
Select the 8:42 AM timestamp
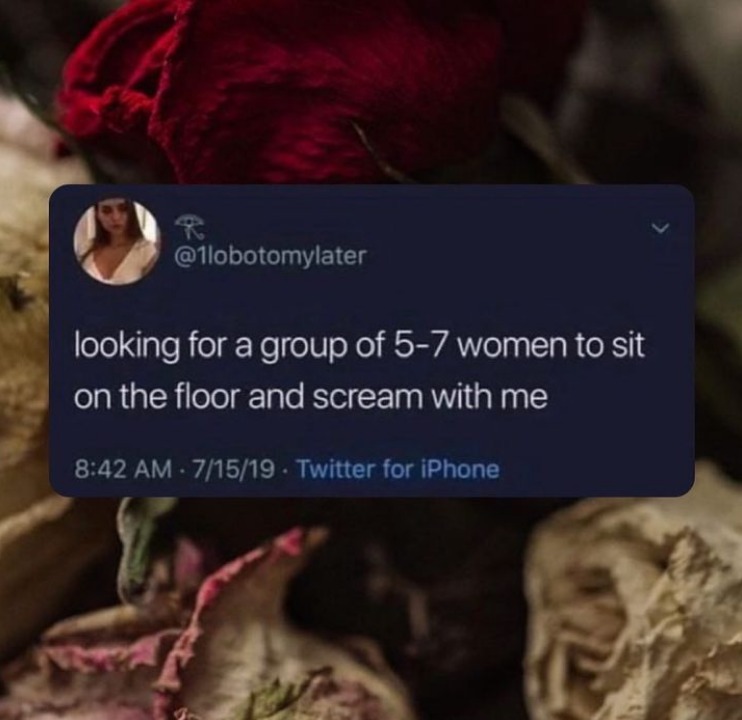123,470
